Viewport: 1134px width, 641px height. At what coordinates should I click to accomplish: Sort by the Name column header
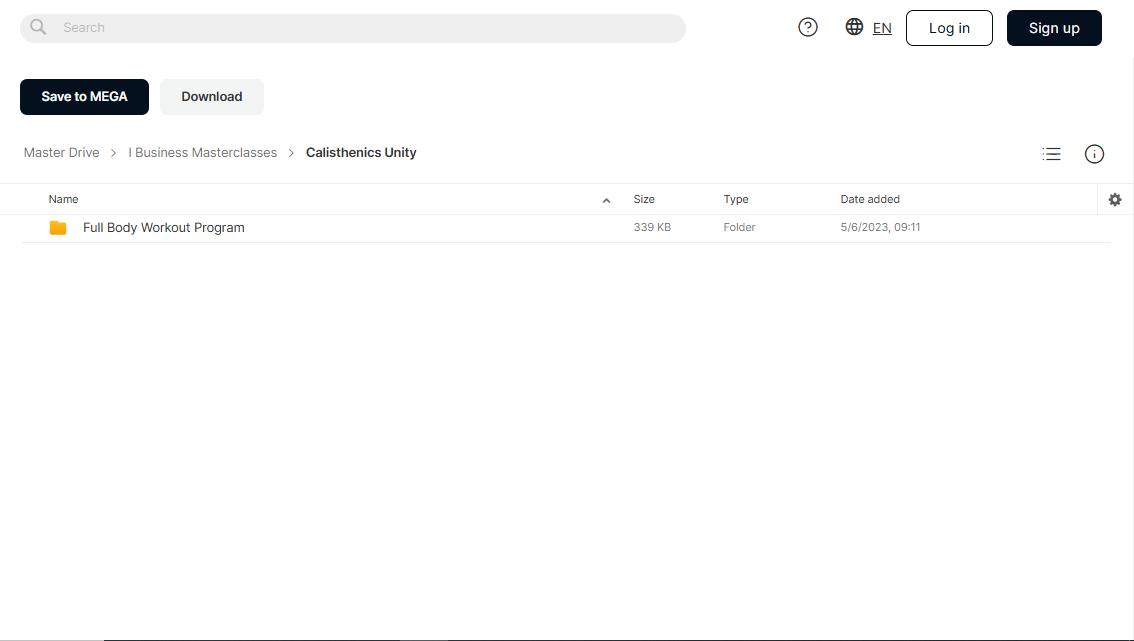(64, 199)
